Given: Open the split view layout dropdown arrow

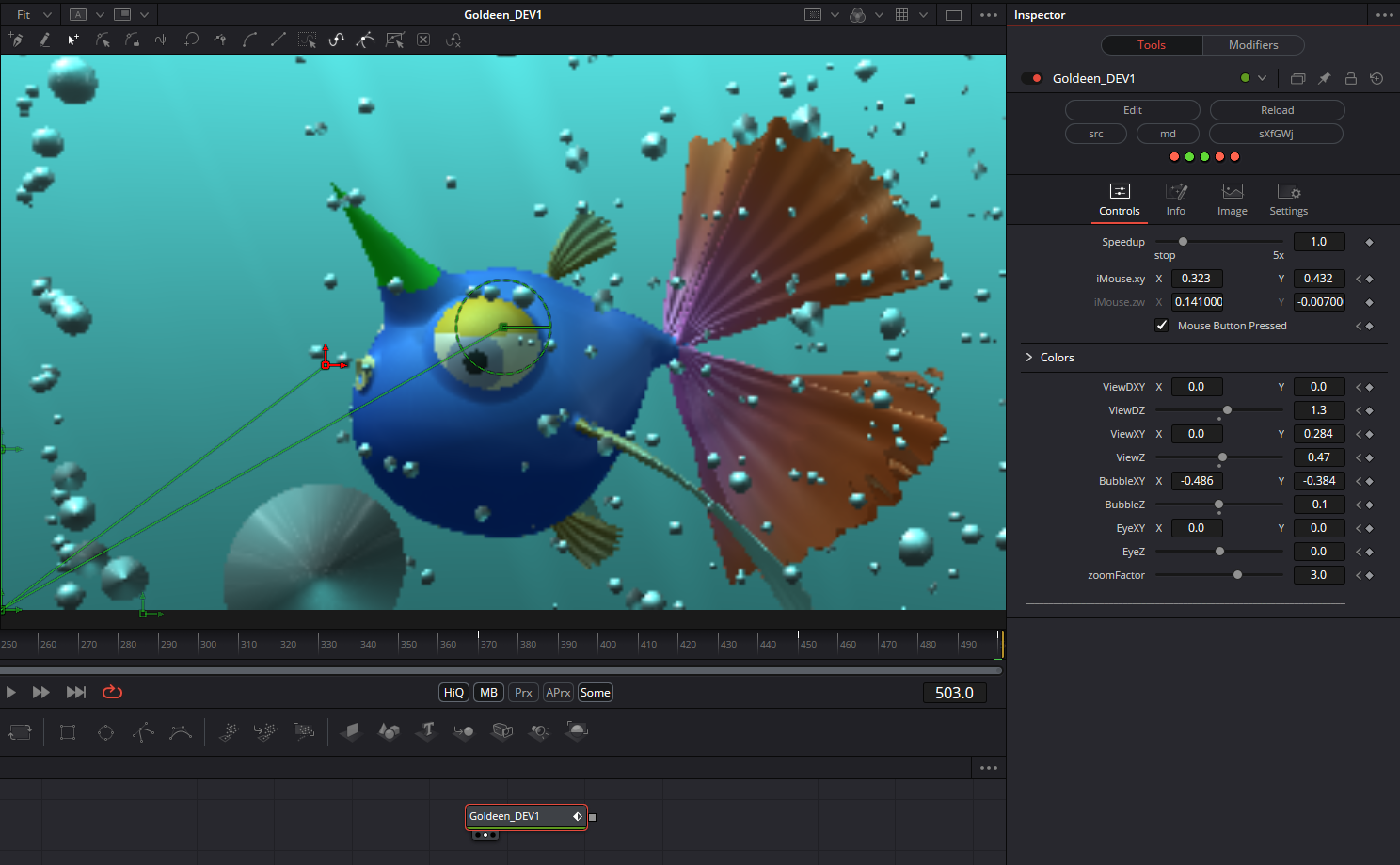Looking at the screenshot, I should [144, 15].
